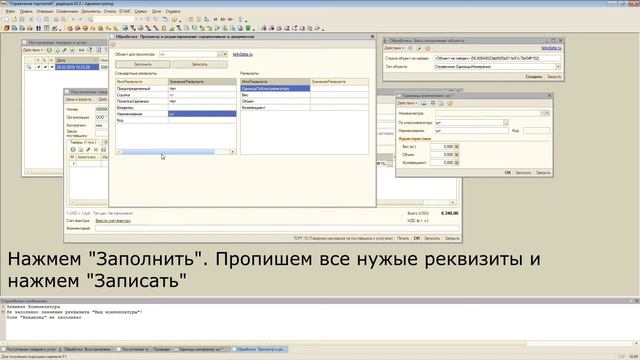Open the Сервис menu
This screenshot has width=640, height=360.
141,11
